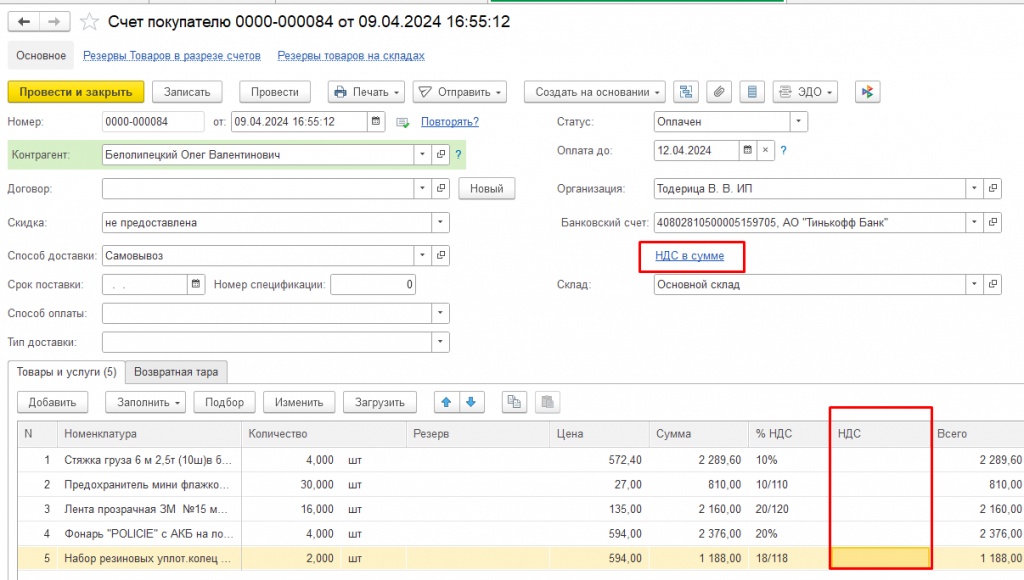The image size is (1024, 580).
Task: Paste rows using the clipboard icon
Action: [x=547, y=402]
